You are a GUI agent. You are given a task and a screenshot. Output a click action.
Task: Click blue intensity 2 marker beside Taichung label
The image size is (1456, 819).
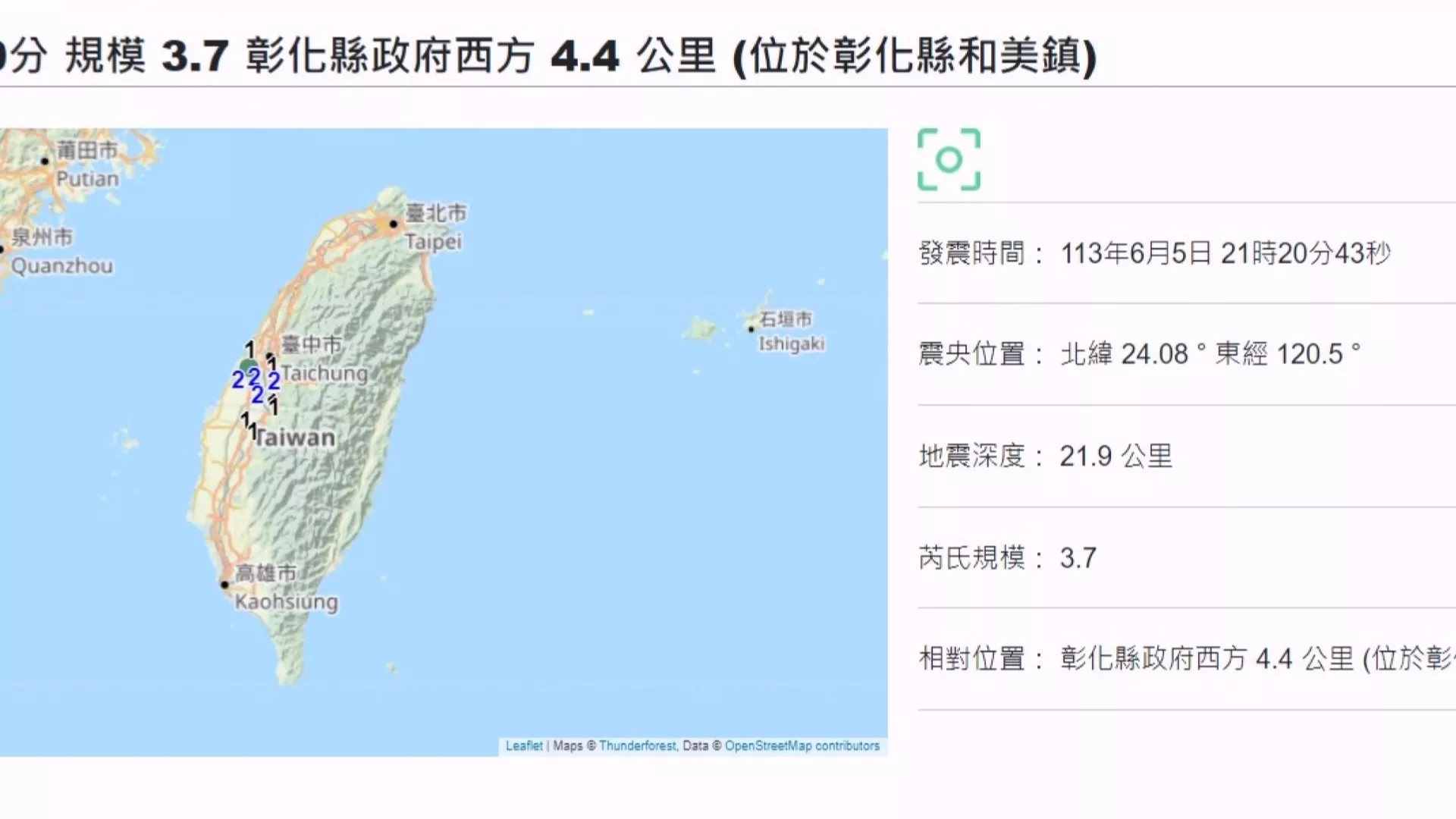coord(274,380)
